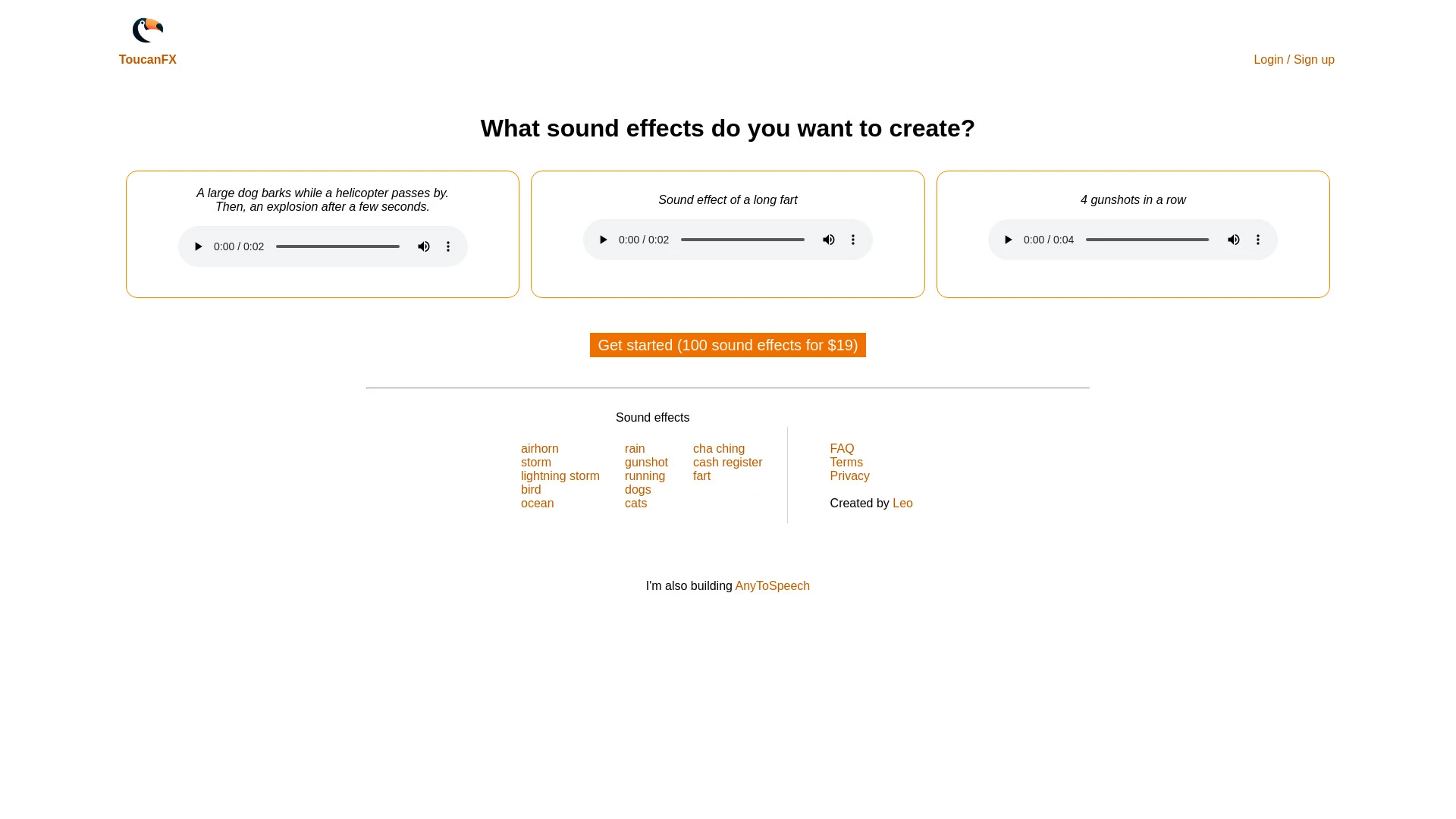The height and width of the screenshot is (819, 1456).
Task: Mute the 4 gunshots sound effect
Action: [x=1233, y=239]
